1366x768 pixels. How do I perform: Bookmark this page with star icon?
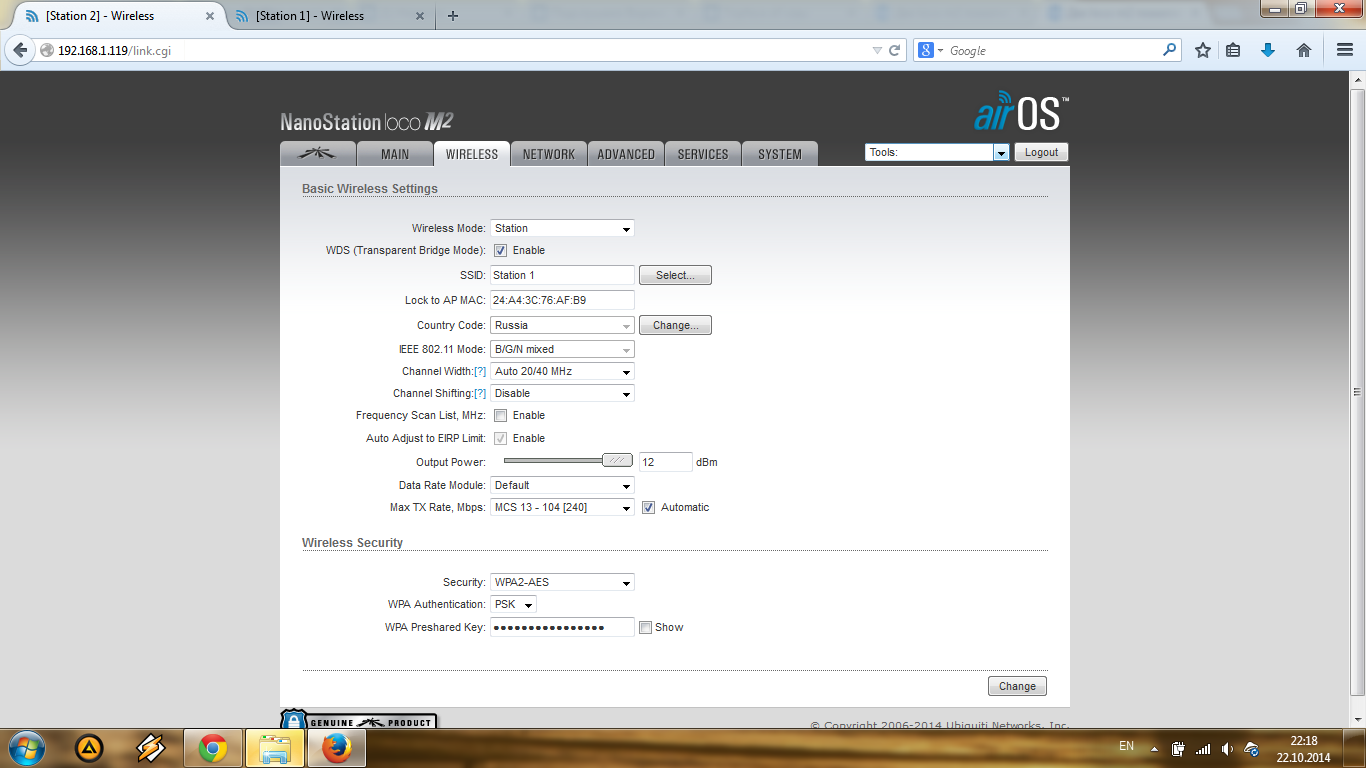1203,50
